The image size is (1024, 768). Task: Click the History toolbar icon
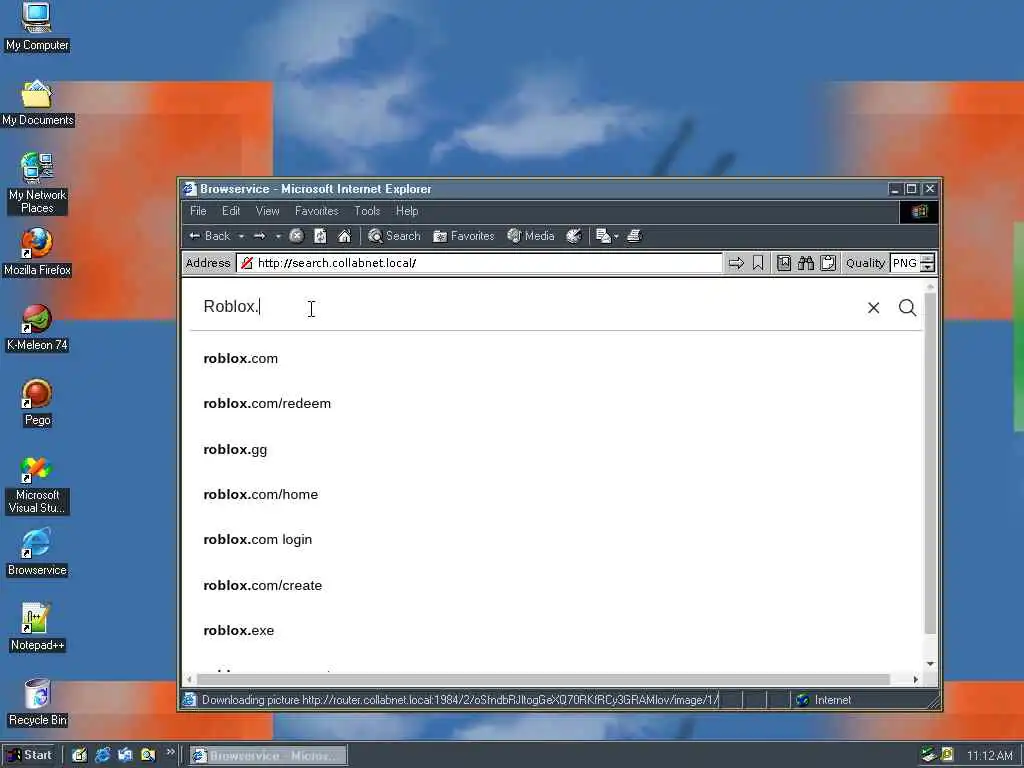click(573, 236)
